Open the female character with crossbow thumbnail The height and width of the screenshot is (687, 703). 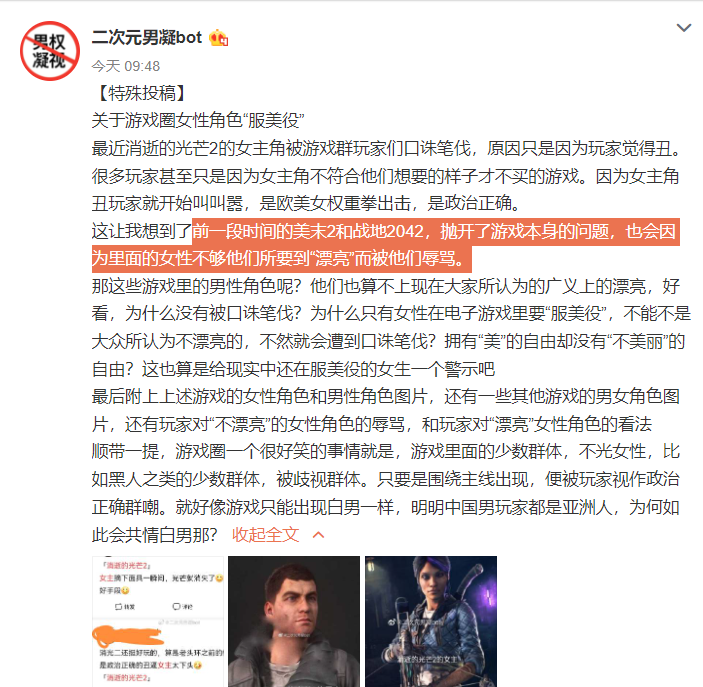[431, 621]
